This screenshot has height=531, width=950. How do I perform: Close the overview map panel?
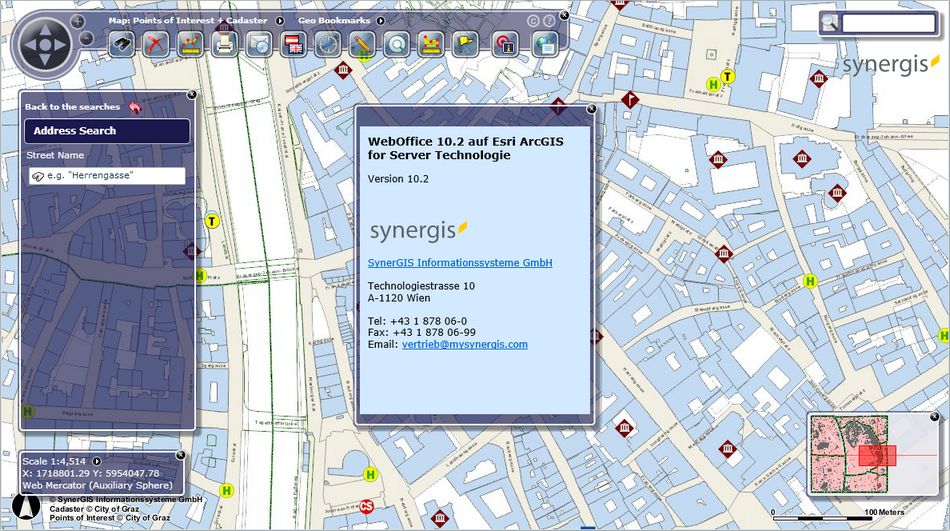pyautogui.click(x=934, y=416)
